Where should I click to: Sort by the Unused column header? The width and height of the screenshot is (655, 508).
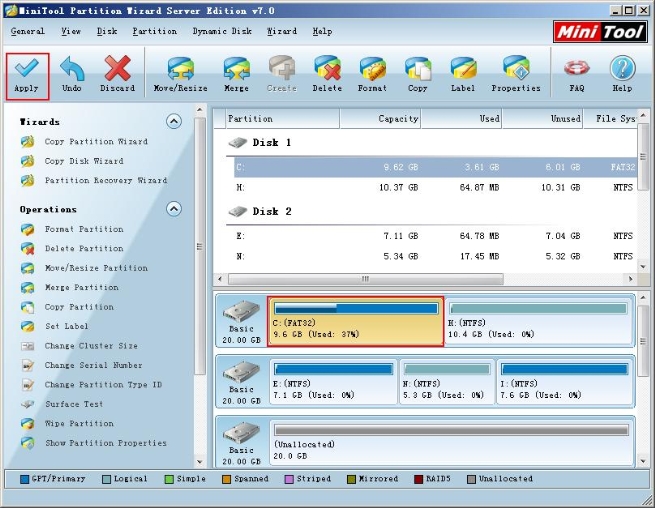tap(542, 119)
